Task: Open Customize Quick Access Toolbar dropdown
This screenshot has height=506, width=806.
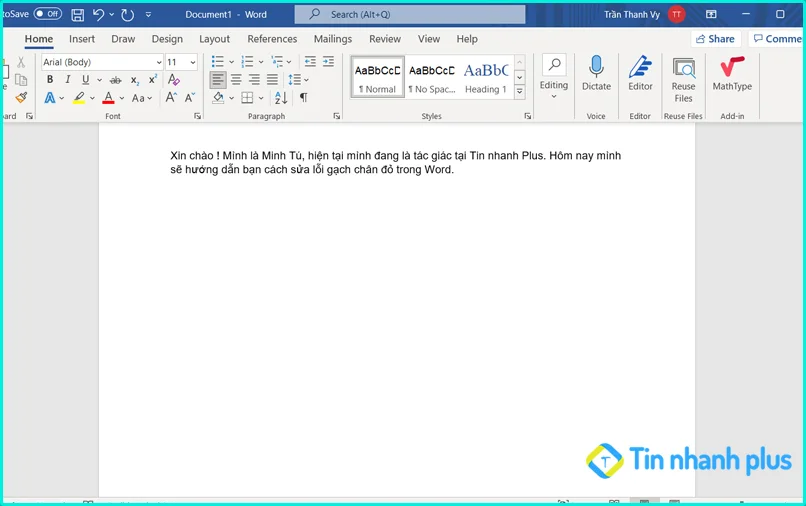Action: pos(148,14)
